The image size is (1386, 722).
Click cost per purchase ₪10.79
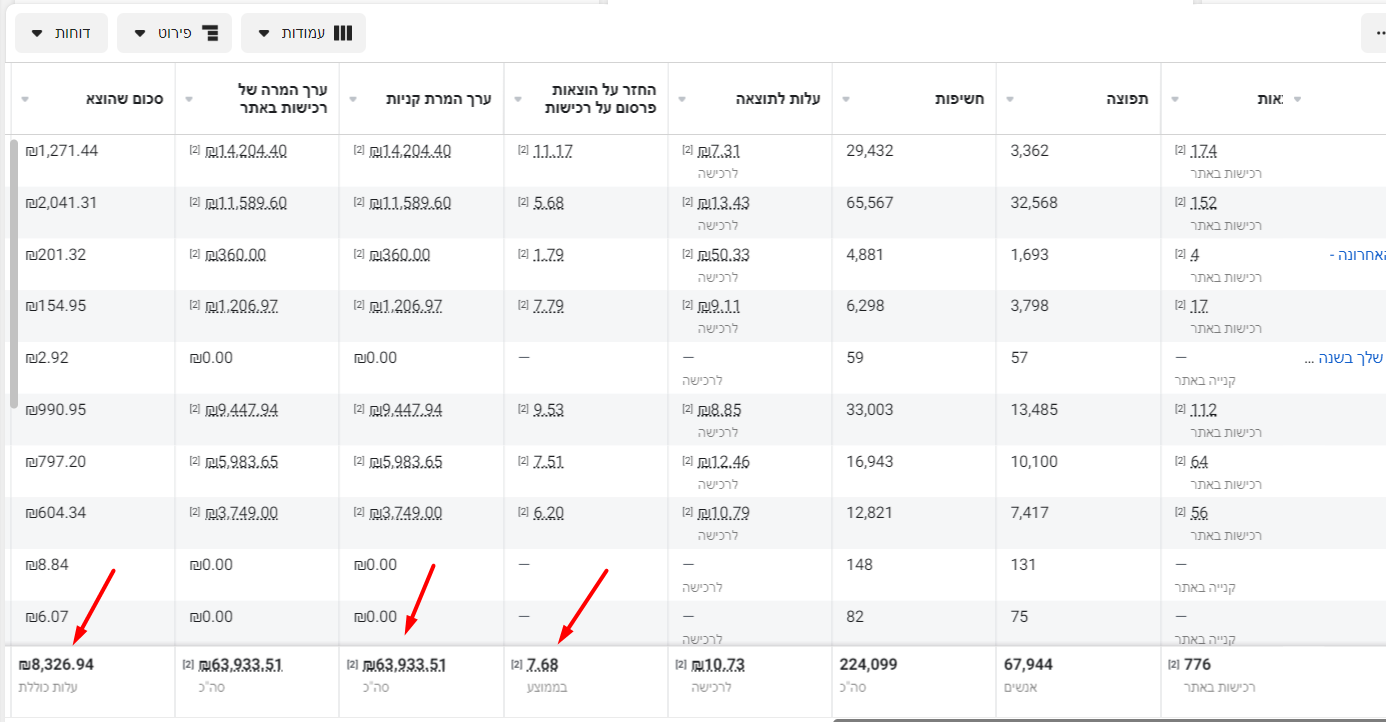(724, 512)
